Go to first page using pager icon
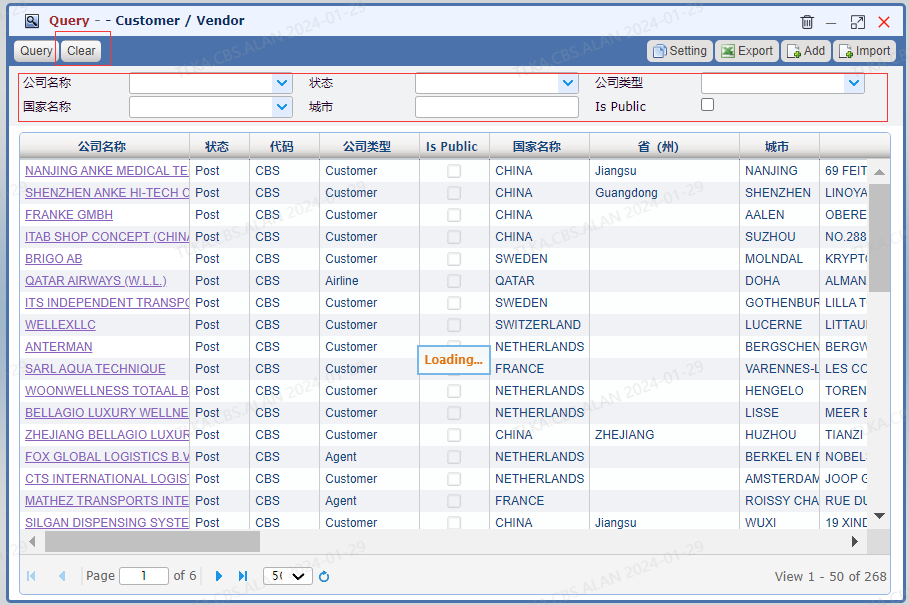 click(31, 576)
